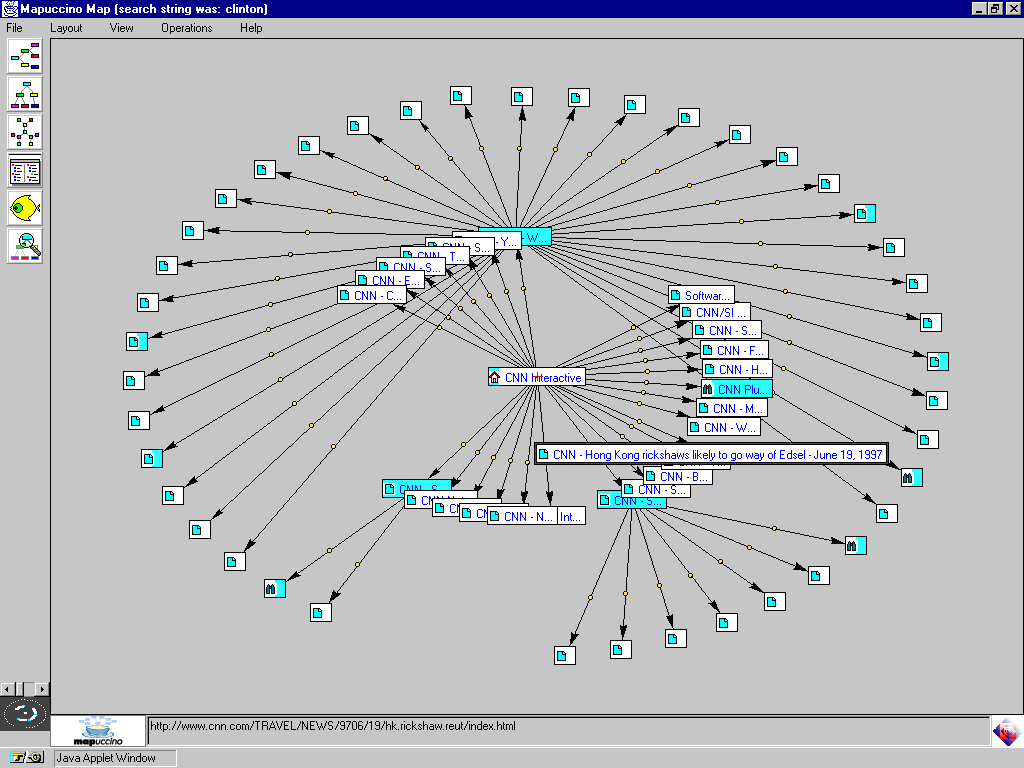Open the table of contents list view icon

(x=25, y=170)
